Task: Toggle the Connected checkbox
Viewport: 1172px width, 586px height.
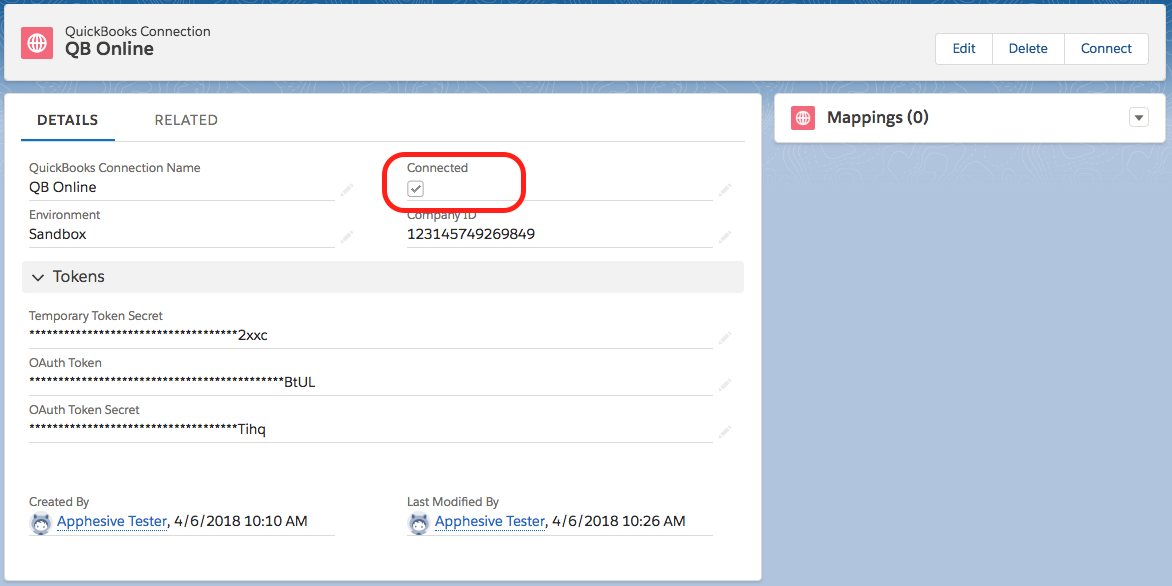Action: point(416,189)
